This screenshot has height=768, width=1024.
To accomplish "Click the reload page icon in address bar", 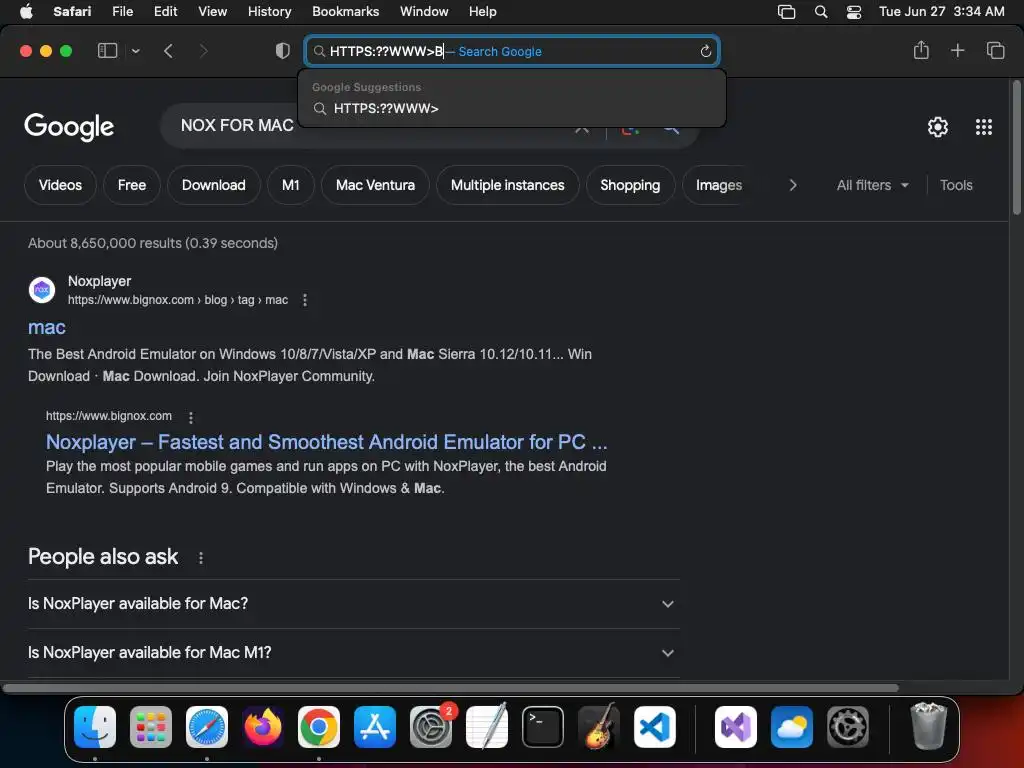I will [705, 51].
